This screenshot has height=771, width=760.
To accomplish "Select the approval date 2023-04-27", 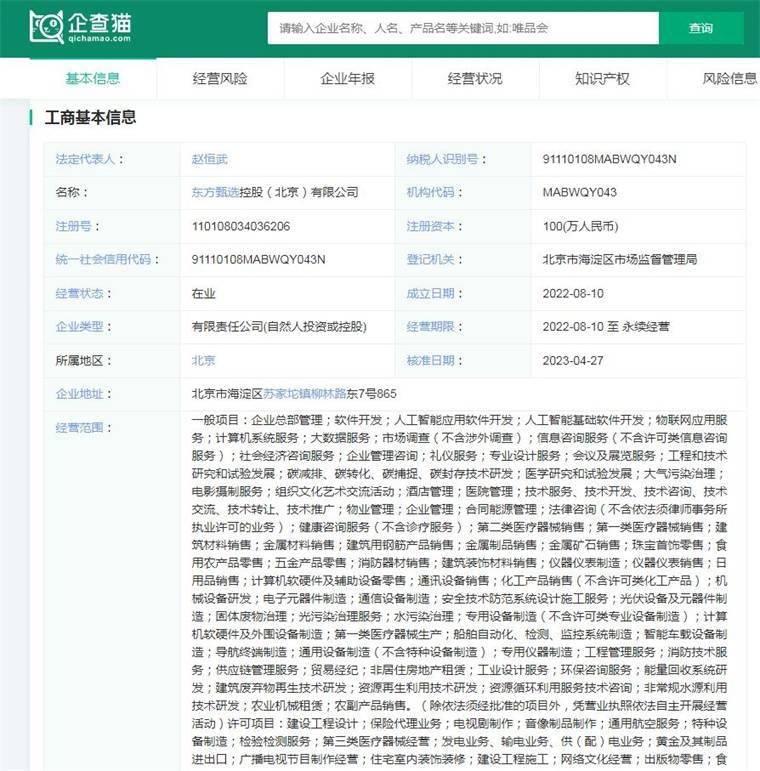I will click(x=573, y=360).
